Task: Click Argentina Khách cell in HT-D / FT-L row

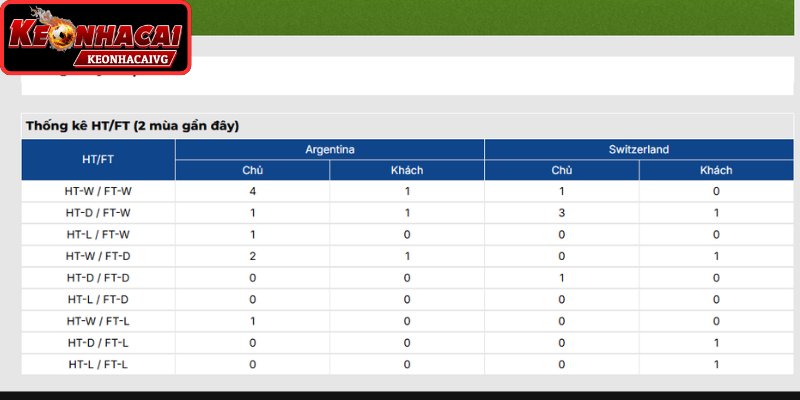Action: tap(407, 343)
